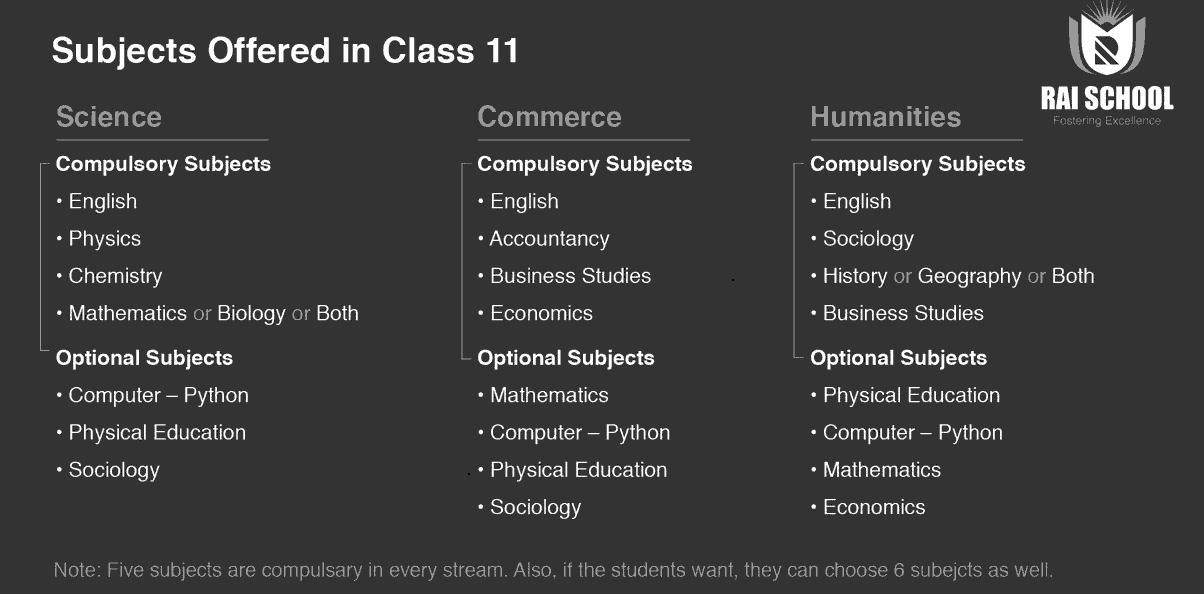
Task: Click Compulsory Subjects heading under Humanities
Action: tap(917, 164)
